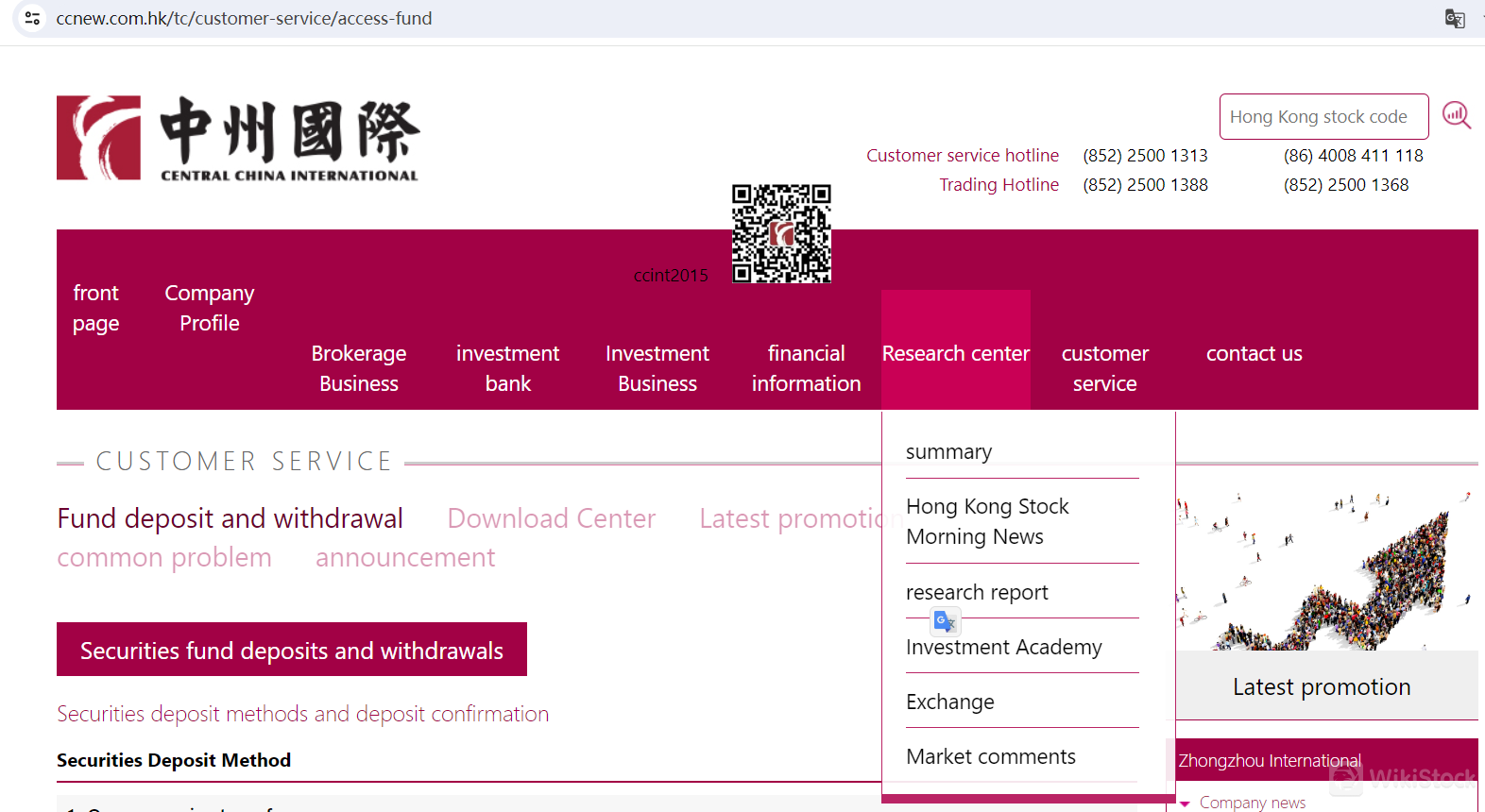Viewport: 1485px width, 812px height.
Task: Open the Investment Business menu
Action: coord(657,368)
